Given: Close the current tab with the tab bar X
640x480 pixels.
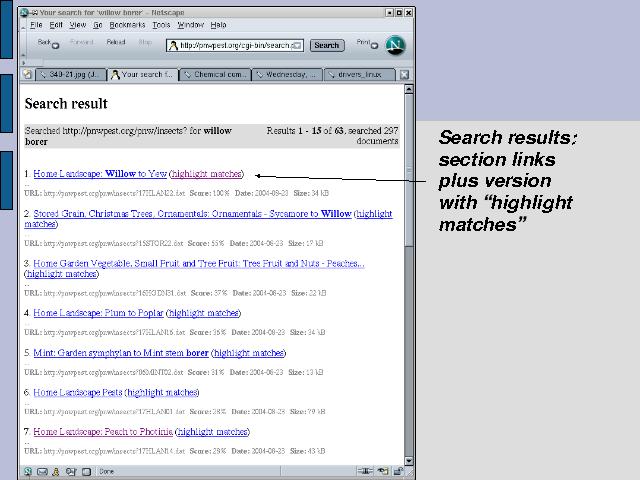Looking at the screenshot, I should tap(404, 74).
